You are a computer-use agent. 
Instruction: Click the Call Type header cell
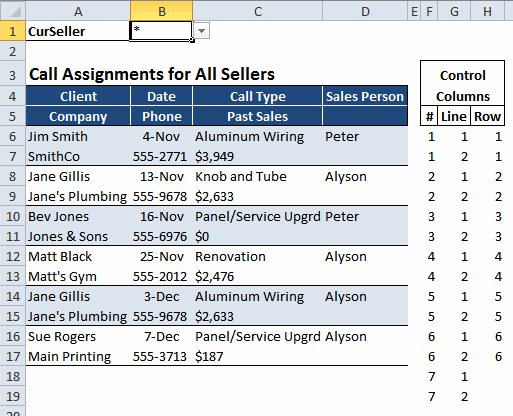[x=257, y=96]
